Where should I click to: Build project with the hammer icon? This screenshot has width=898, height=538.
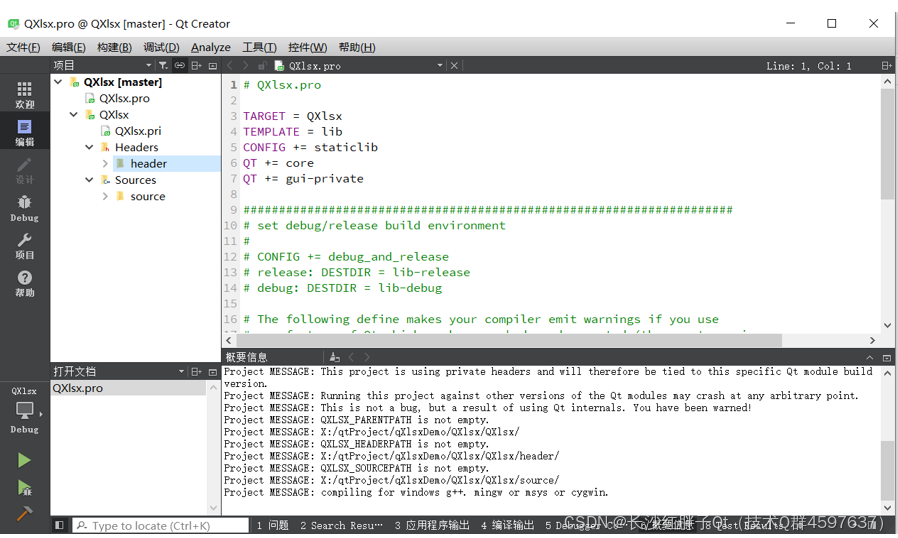click(24, 513)
